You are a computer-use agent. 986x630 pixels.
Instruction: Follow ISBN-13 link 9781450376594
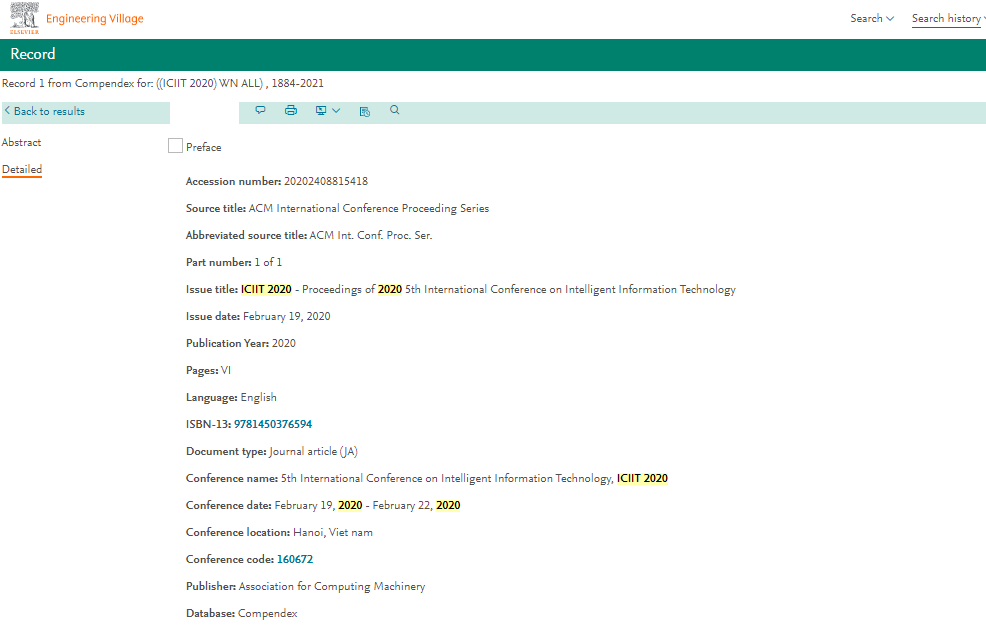click(x=273, y=424)
